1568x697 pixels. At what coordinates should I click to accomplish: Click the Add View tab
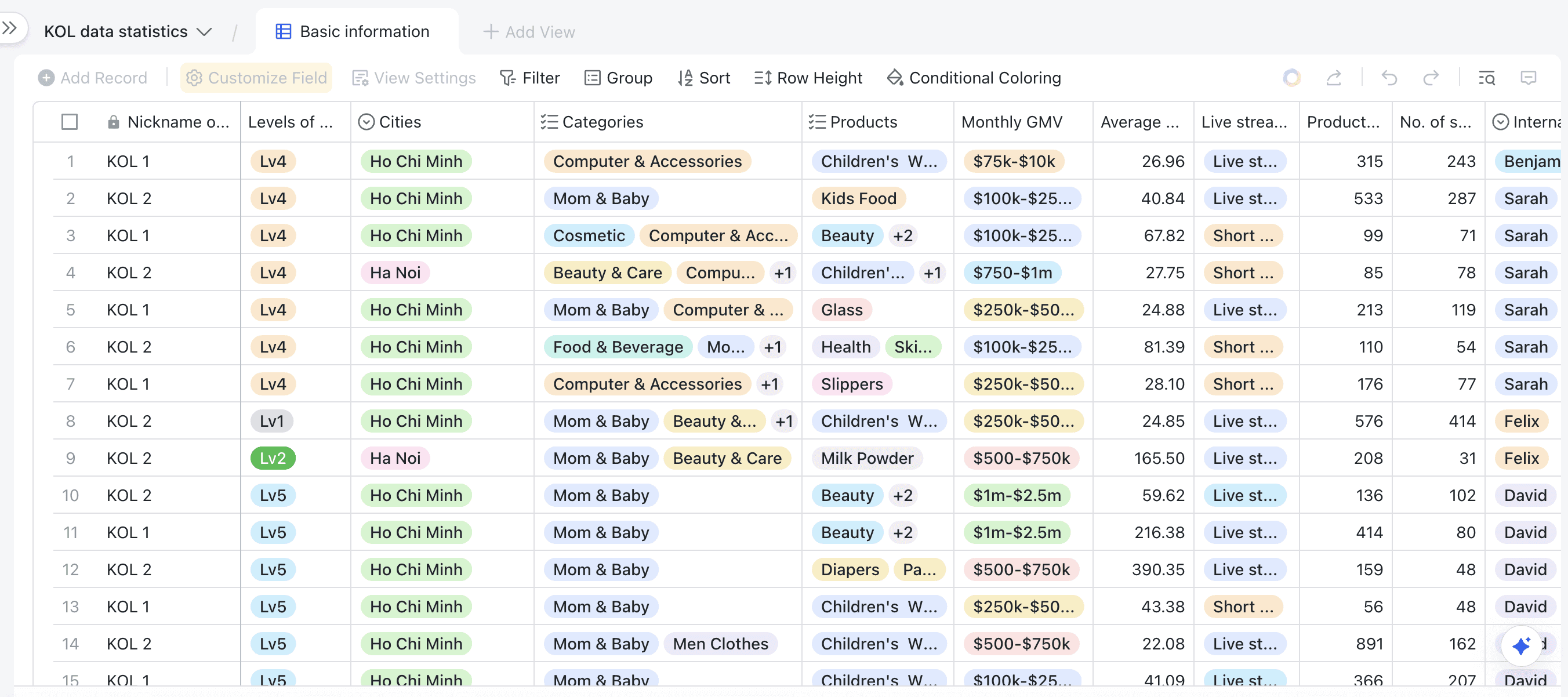click(528, 32)
